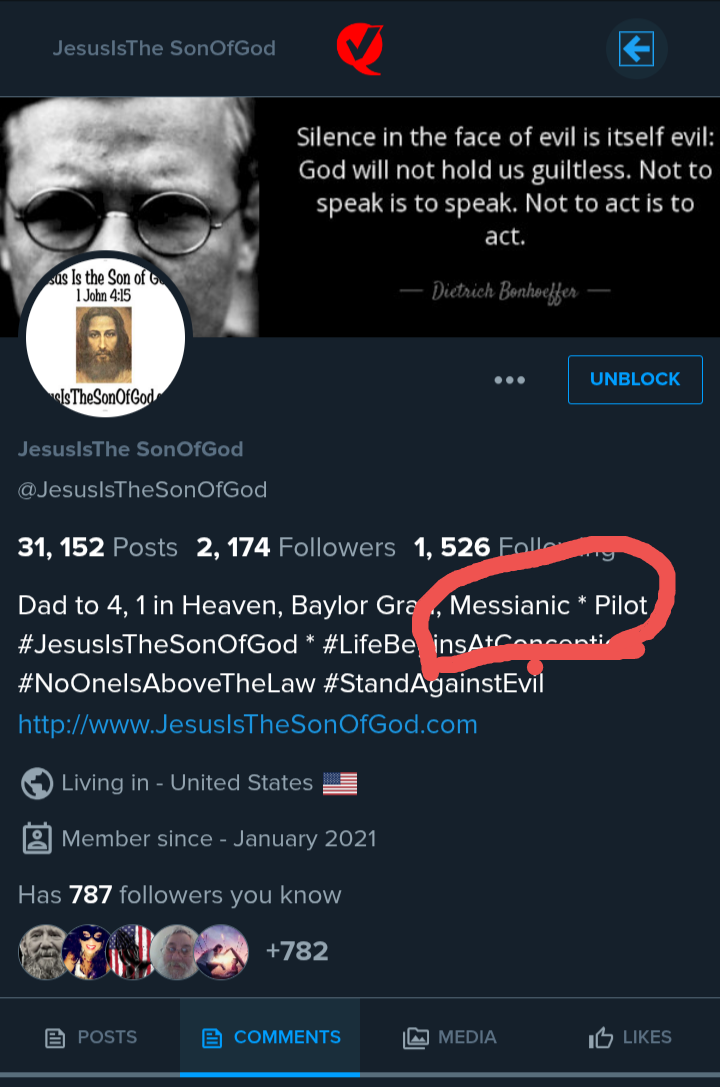Go to the LIKES tab

pos(630,1038)
